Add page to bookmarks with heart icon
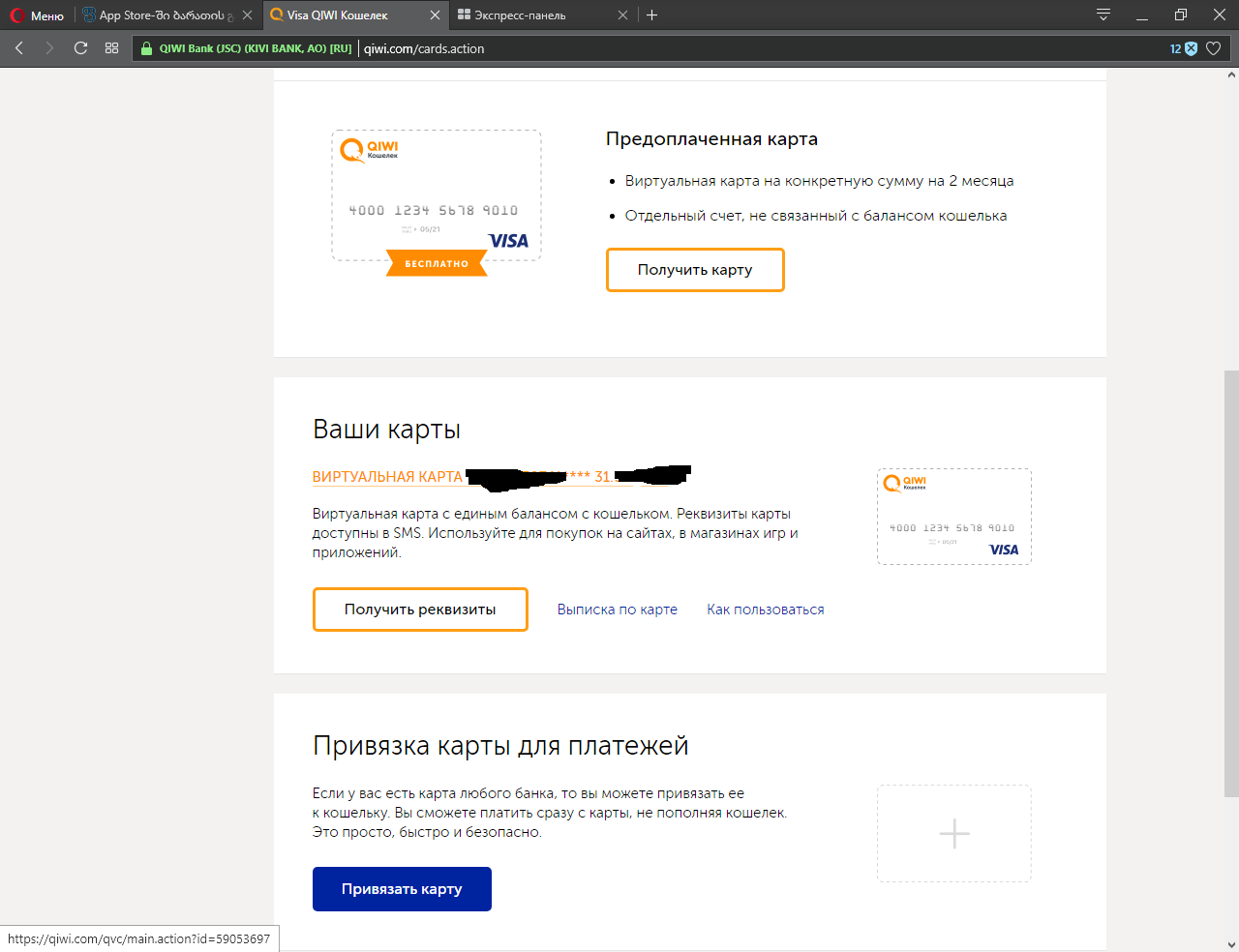 1214,48
